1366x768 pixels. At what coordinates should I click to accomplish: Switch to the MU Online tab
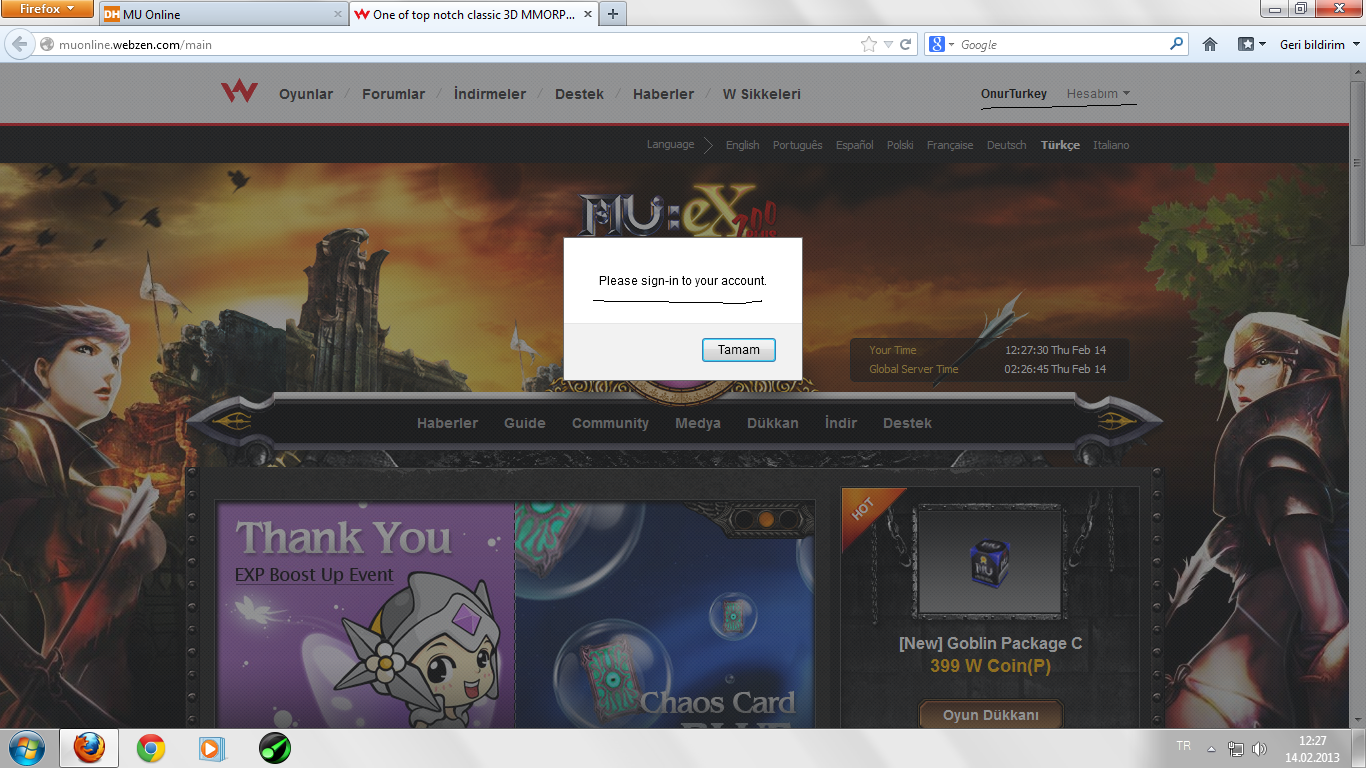tap(222, 15)
